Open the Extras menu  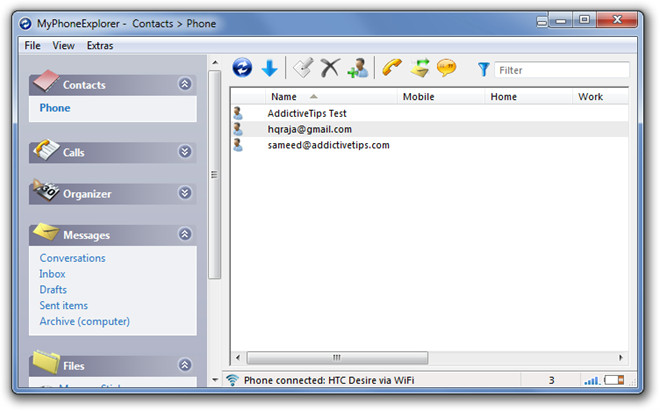click(x=100, y=45)
